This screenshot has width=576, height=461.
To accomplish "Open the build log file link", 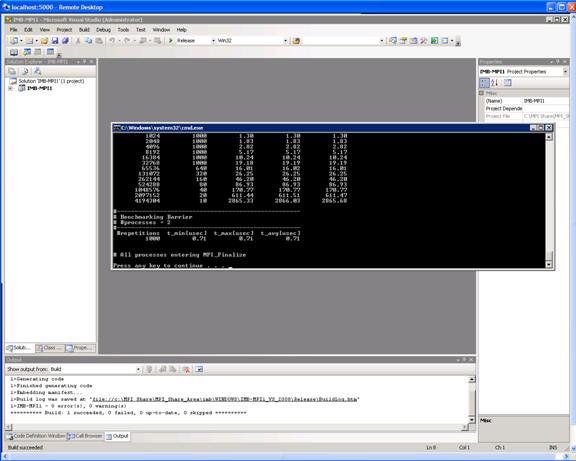I will (x=225, y=399).
